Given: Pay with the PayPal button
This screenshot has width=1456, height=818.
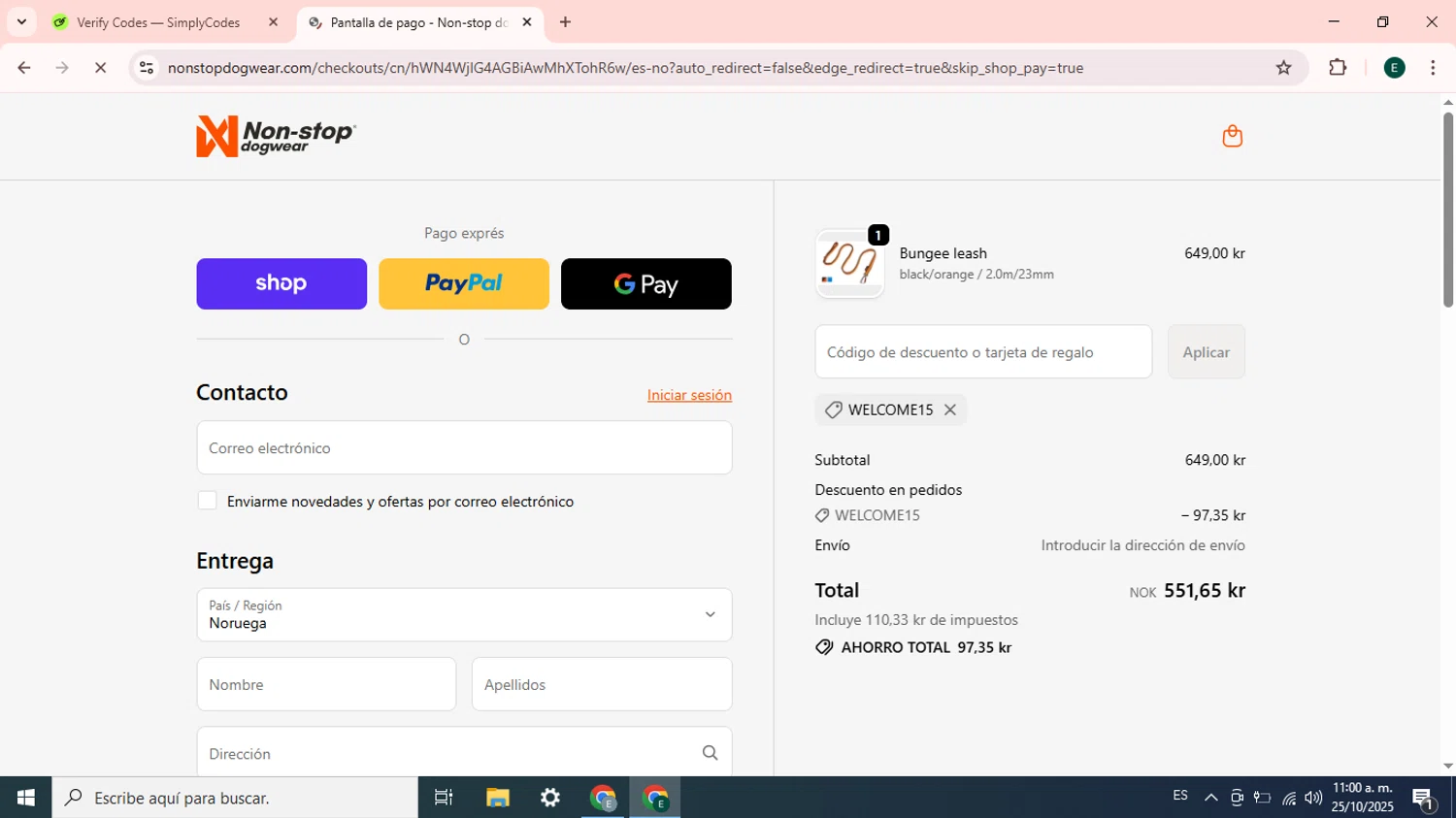Looking at the screenshot, I should pyautogui.click(x=464, y=283).
